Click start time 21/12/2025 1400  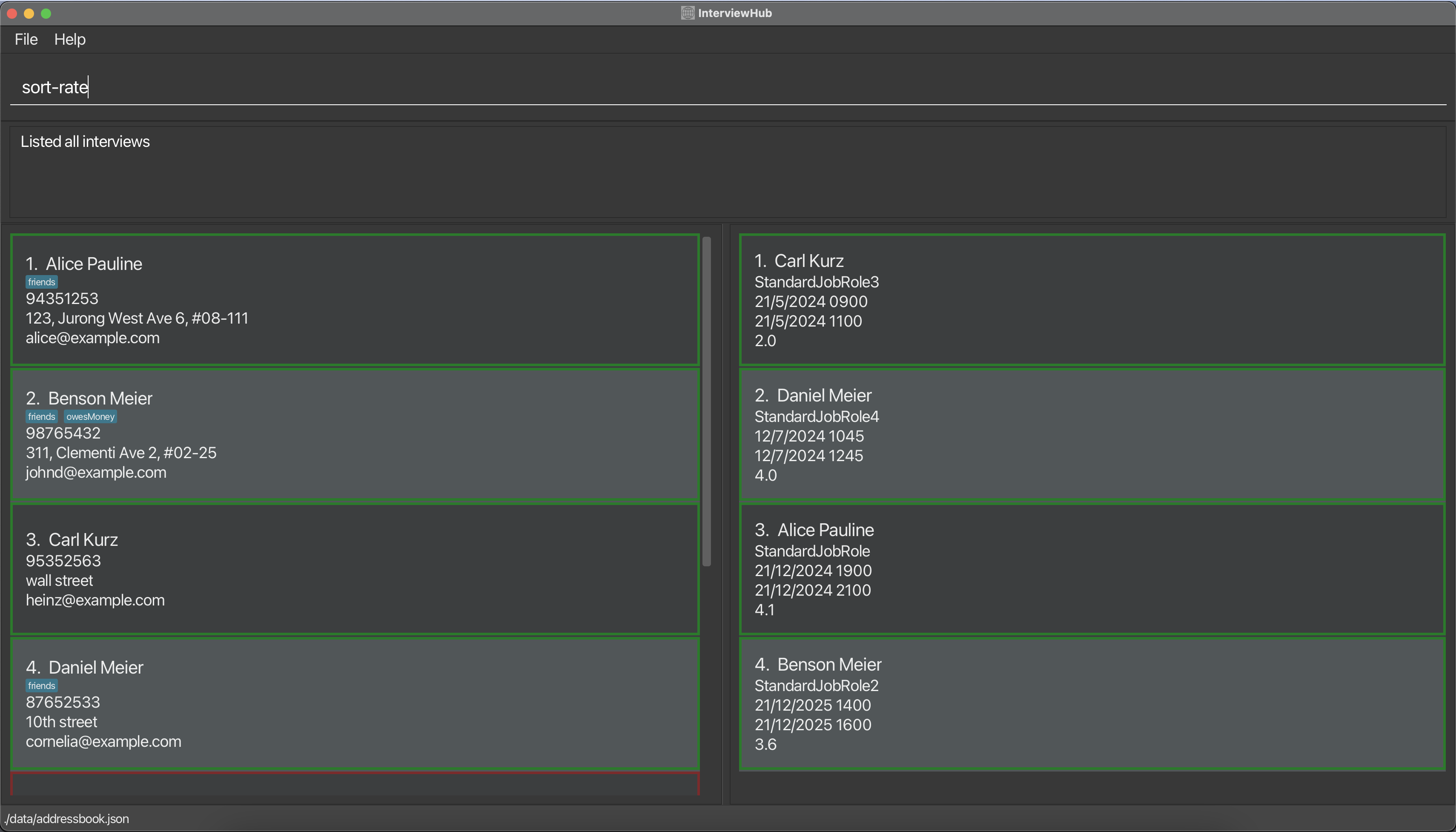813,705
